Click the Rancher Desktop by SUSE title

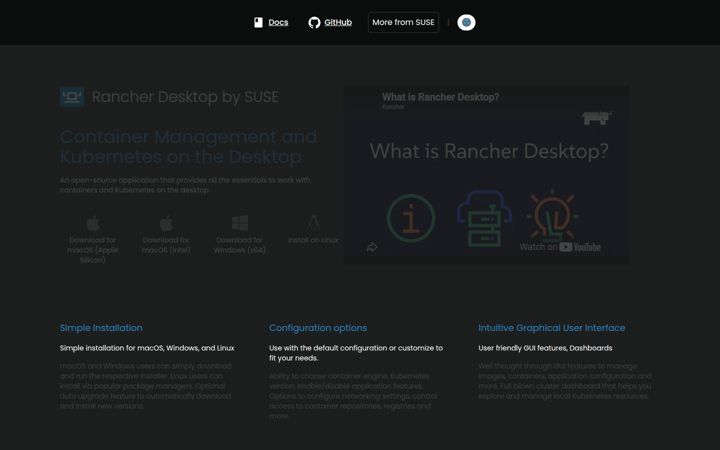click(185, 97)
